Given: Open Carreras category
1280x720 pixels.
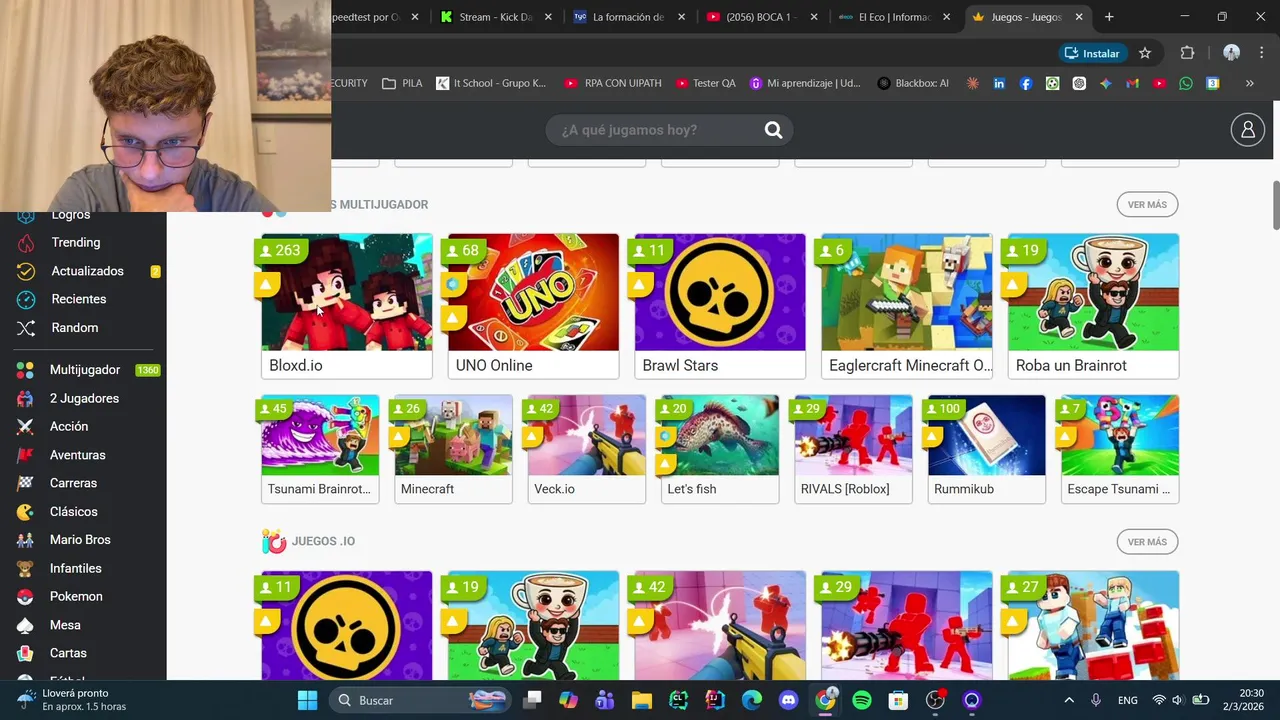Looking at the screenshot, I should [x=73, y=483].
